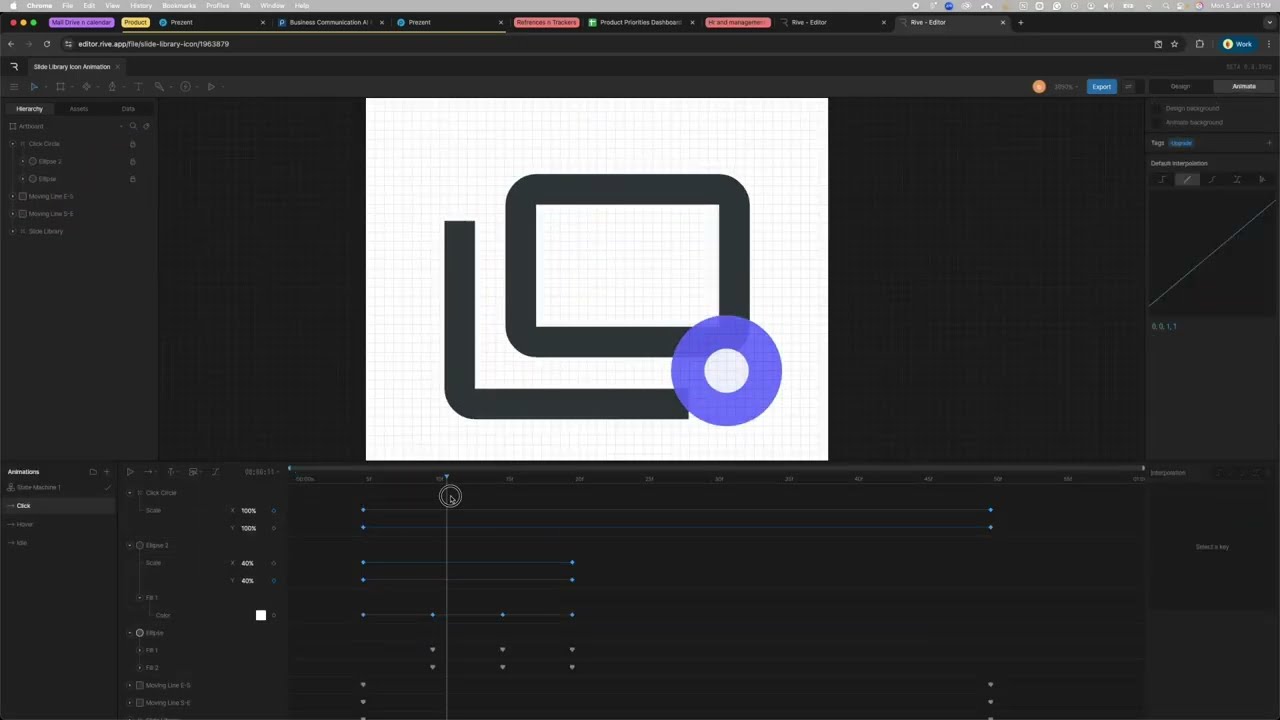Select the Artboard frame tool
1280x720 pixels.
[x=60, y=87]
